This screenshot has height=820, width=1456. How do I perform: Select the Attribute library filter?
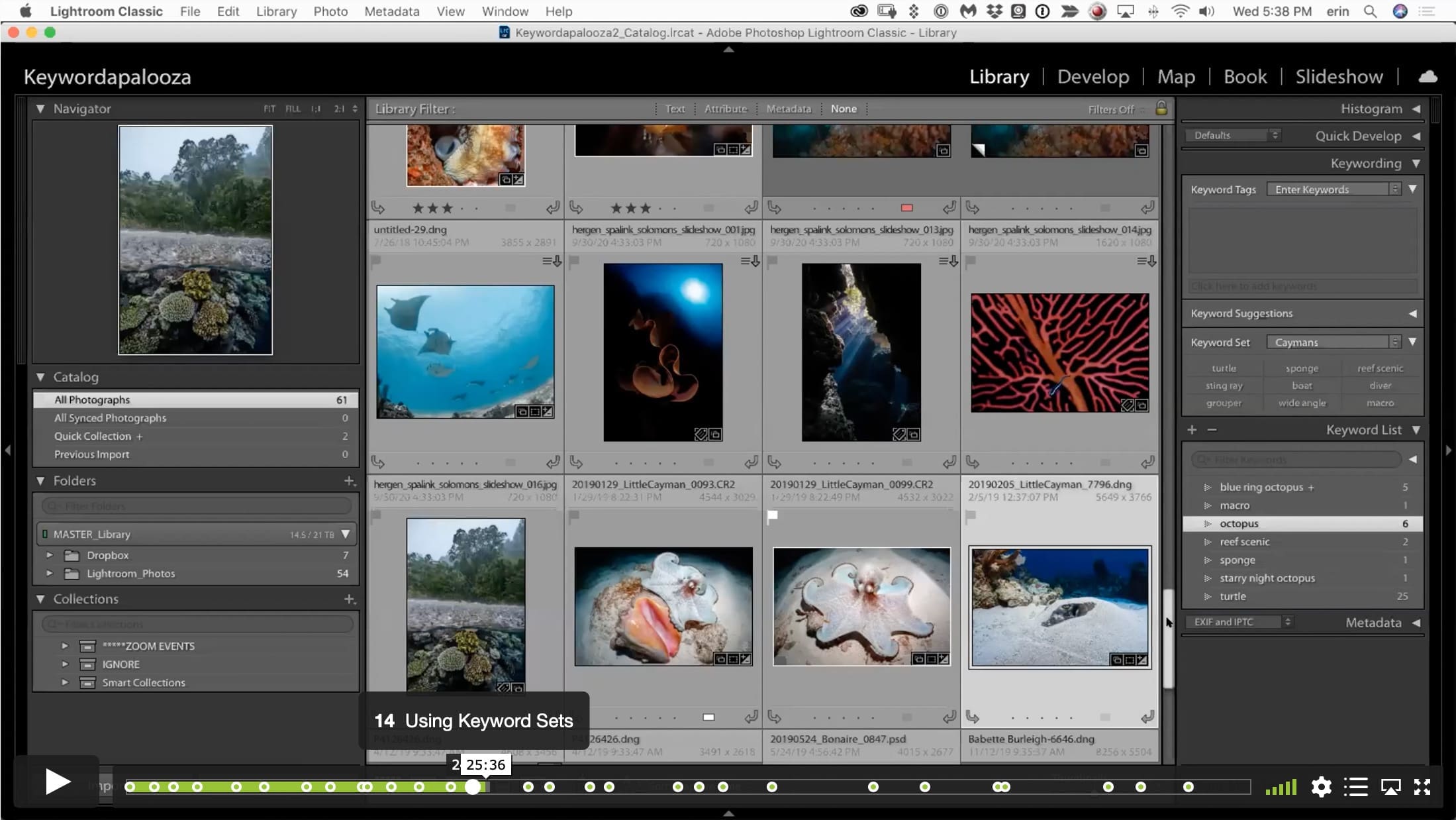click(x=725, y=109)
